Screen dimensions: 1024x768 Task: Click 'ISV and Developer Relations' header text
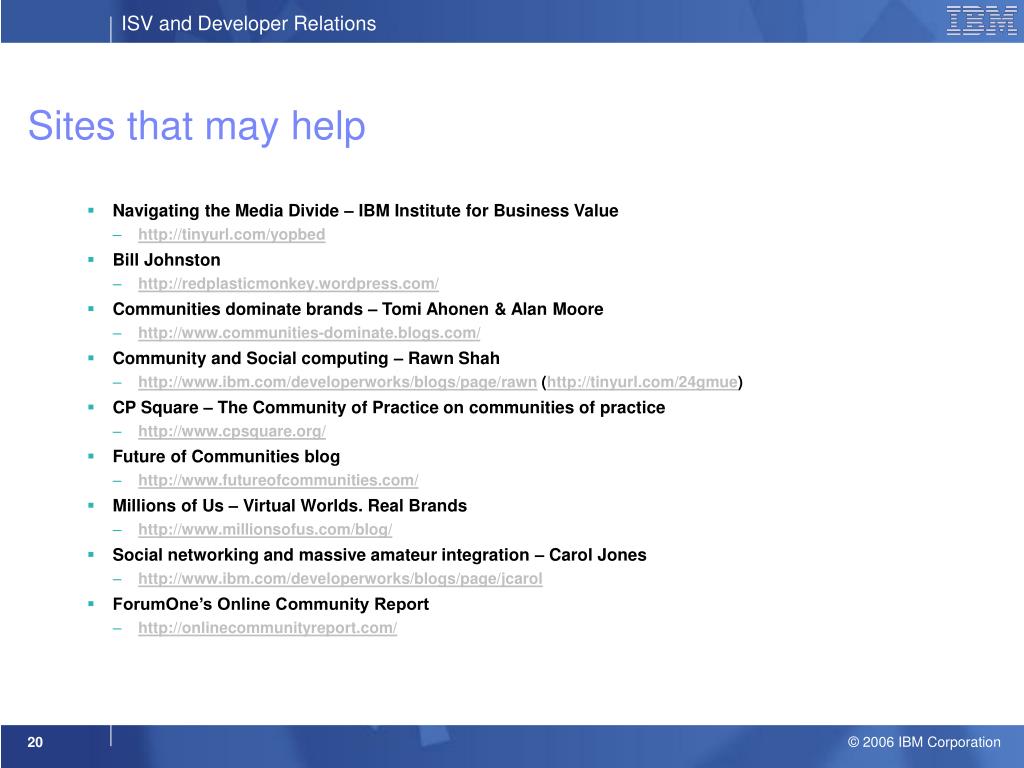coord(249,24)
